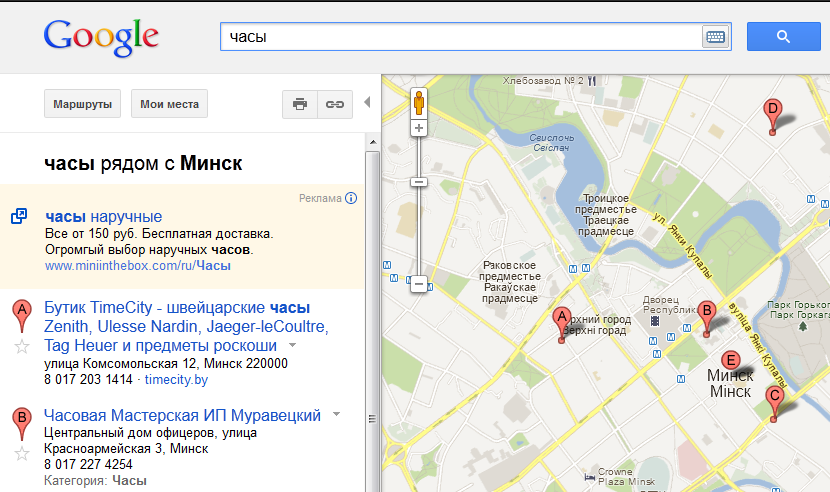The height and width of the screenshot is (492, 830).
Task: Click the Троицкое предместье map label
Action: (606, 214)
